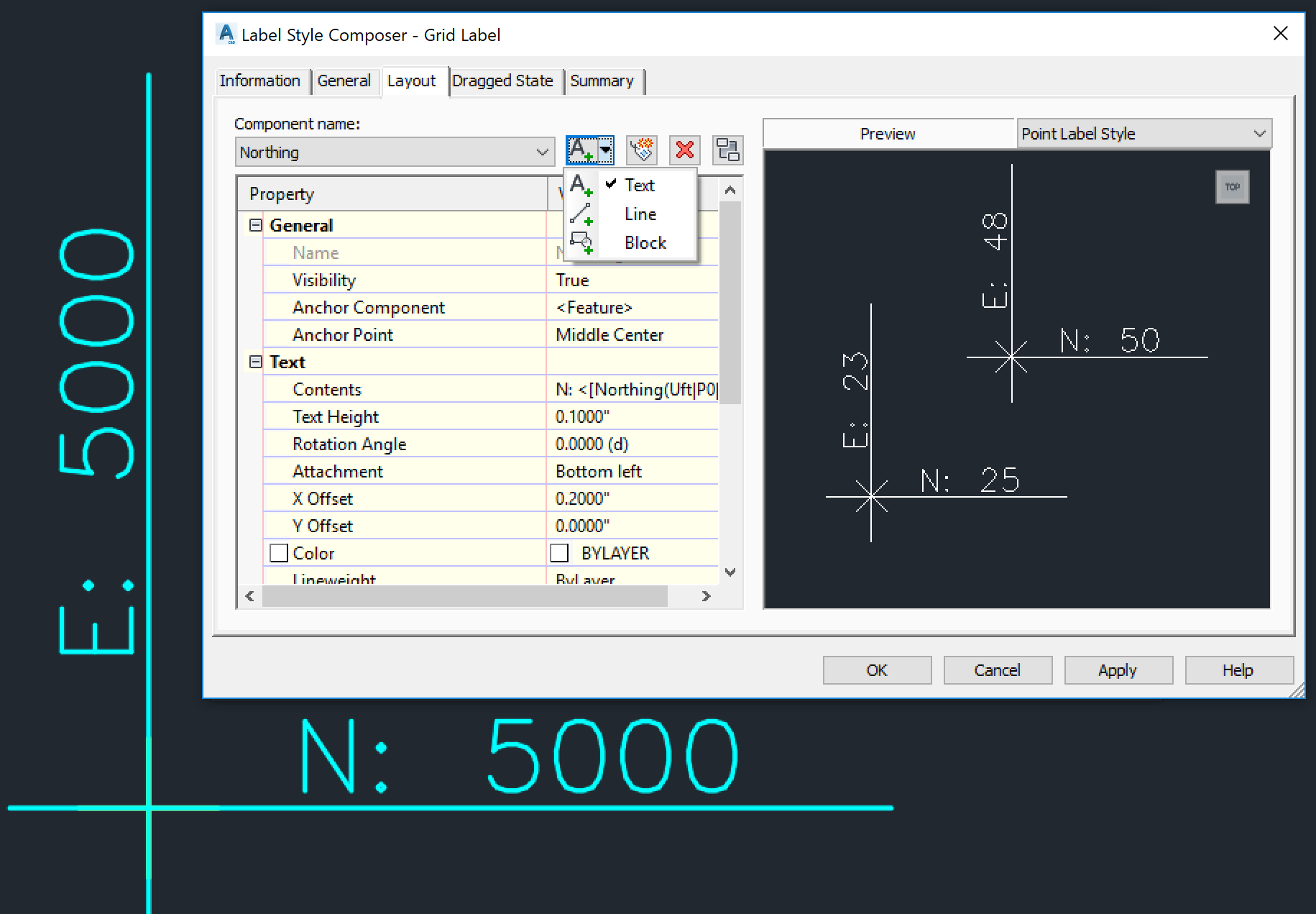Click the Block component icon in menu
1316x914 pixels.
tap(581, 243)
